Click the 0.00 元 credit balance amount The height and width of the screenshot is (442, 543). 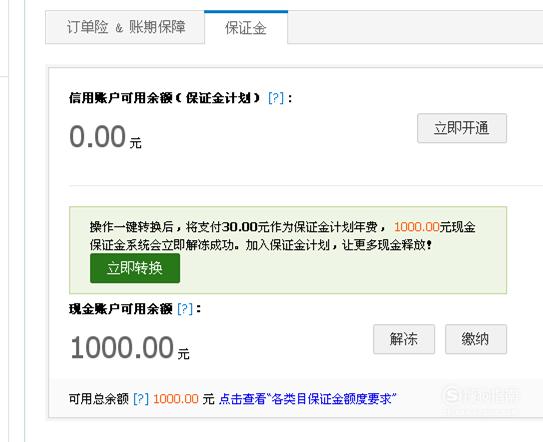[x=105, y=137]
